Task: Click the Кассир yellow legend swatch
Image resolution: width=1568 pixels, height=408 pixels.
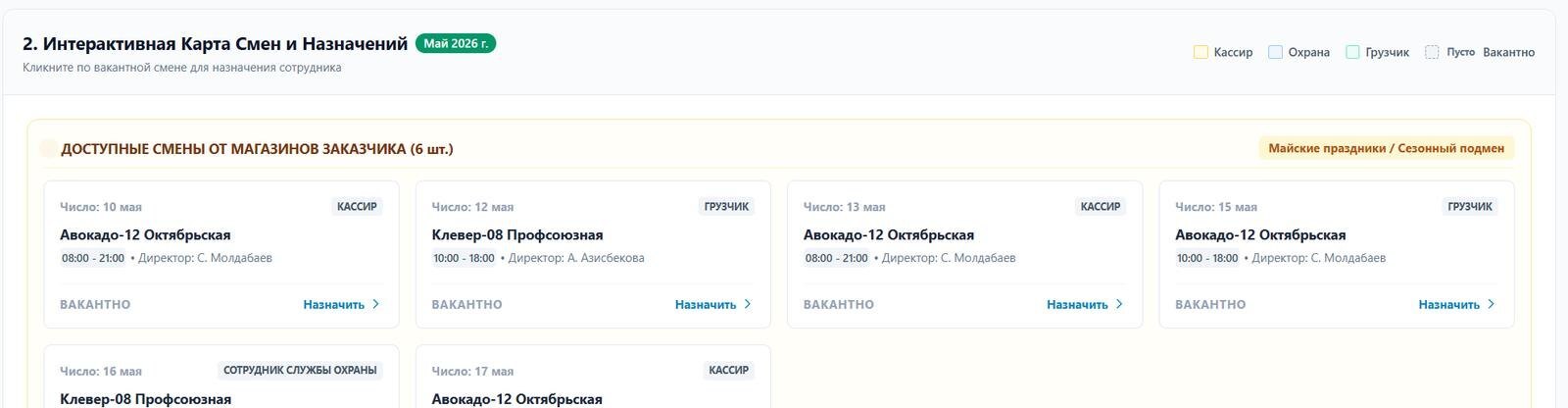Action: (1200, 52)
